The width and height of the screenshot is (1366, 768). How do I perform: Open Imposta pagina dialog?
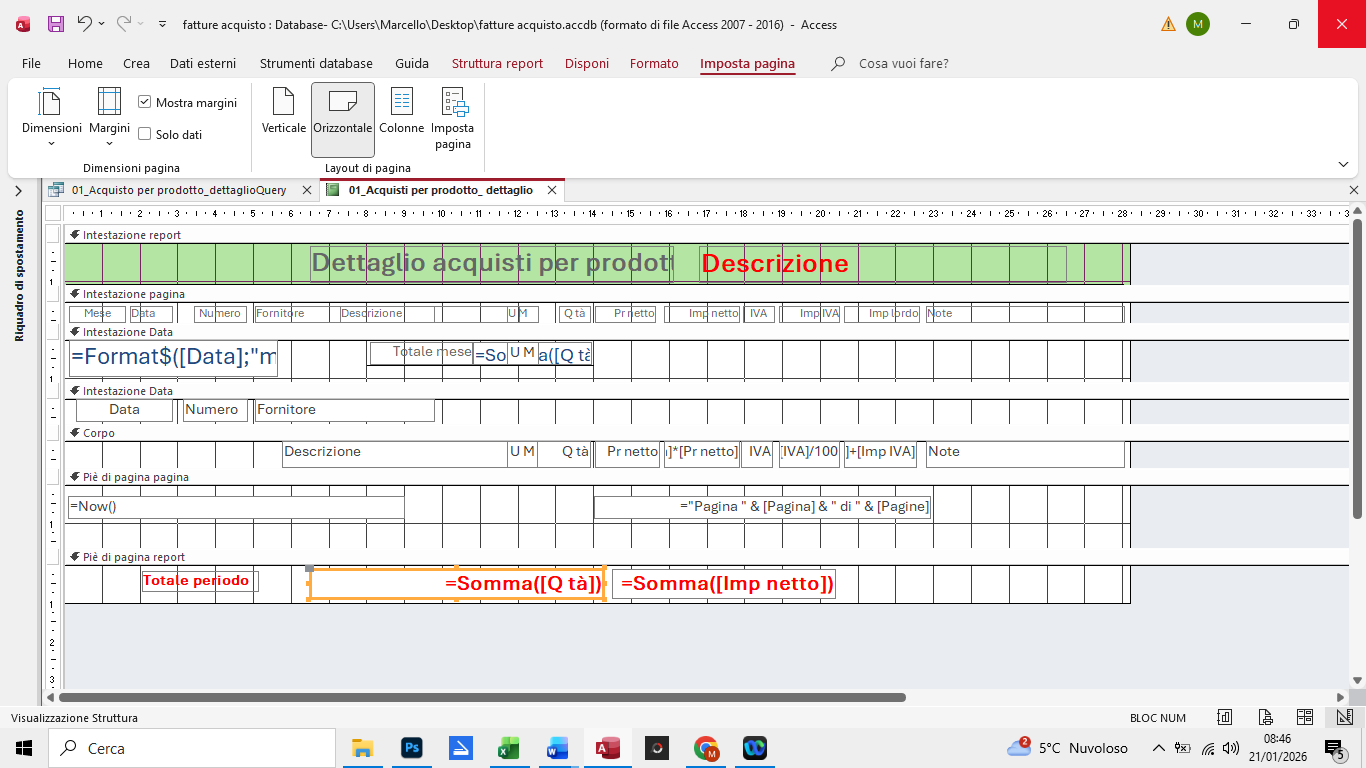coord(453,117)
